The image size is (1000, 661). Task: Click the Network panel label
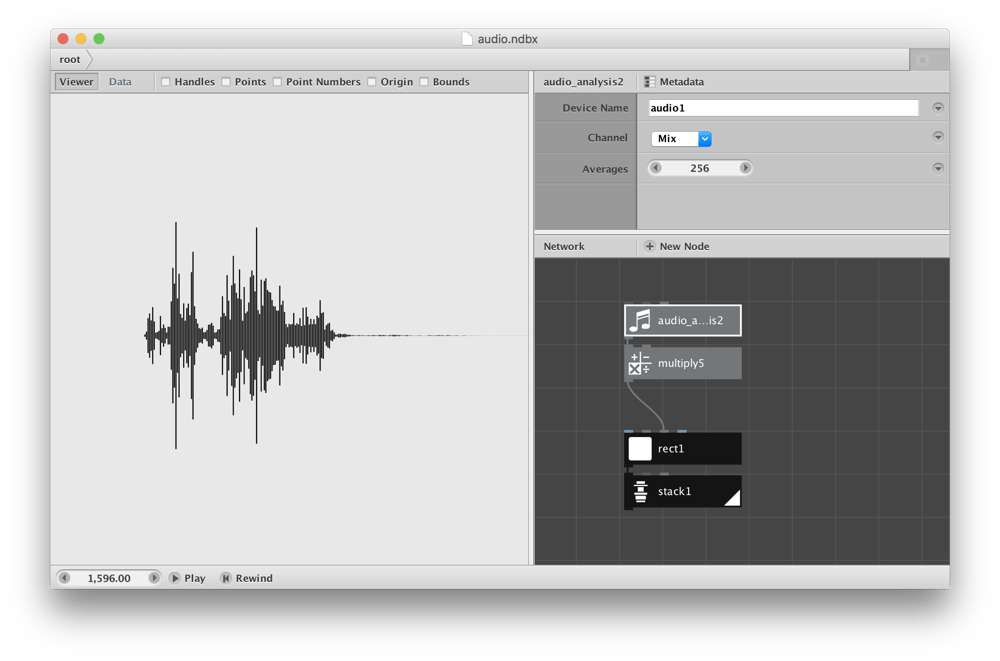click(x=564, y=246)
